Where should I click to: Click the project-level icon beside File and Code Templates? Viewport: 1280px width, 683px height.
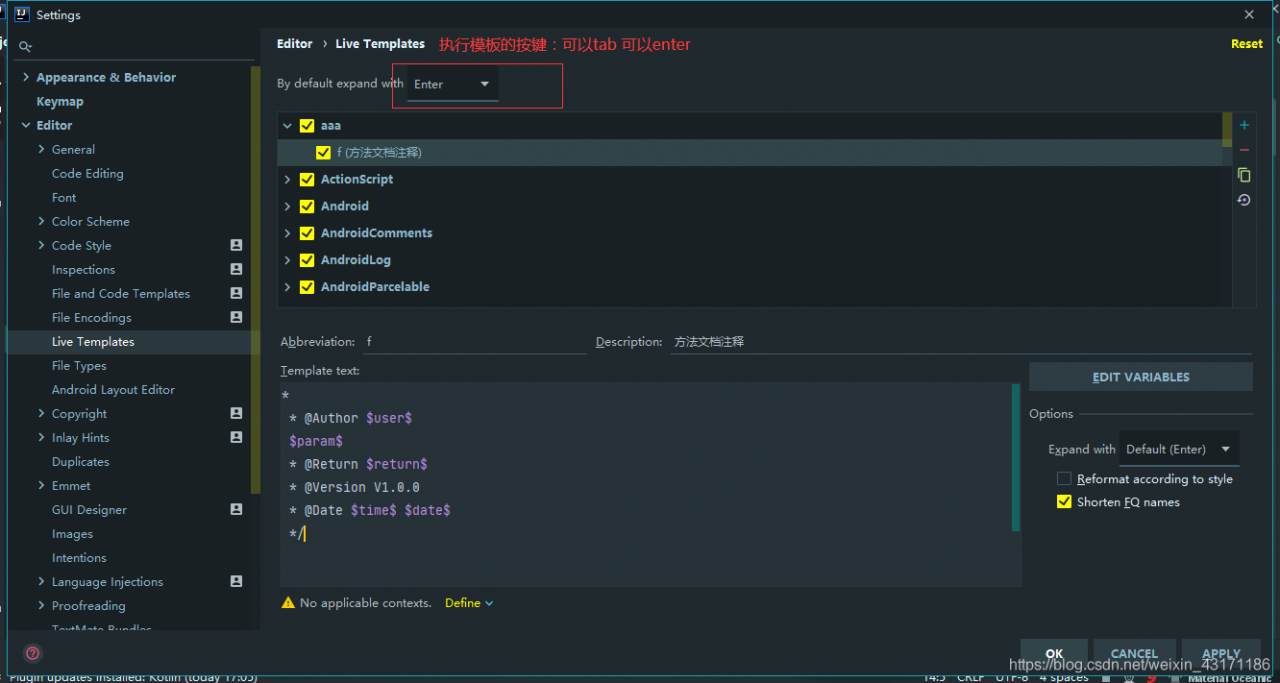(x=236, y=293)
